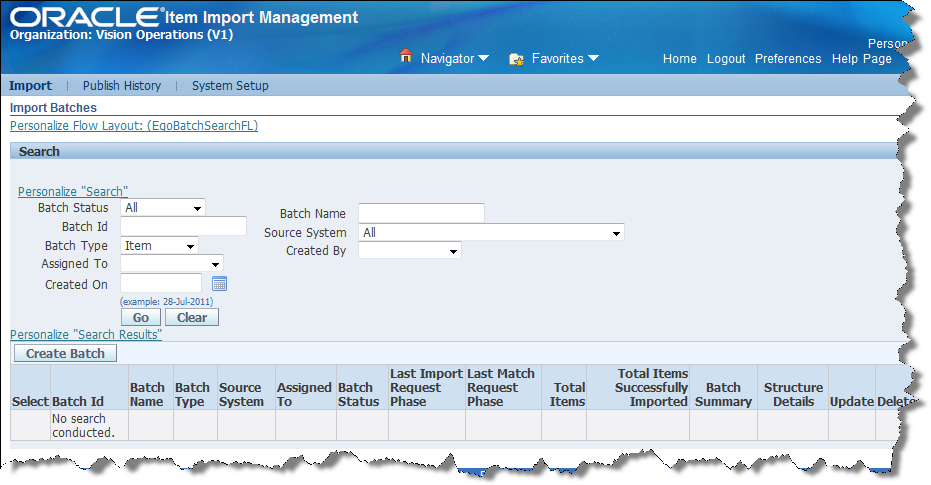Open the Help Page link
Image resolution: width=931 pixels, height=485 pixels.
(862, 59)
